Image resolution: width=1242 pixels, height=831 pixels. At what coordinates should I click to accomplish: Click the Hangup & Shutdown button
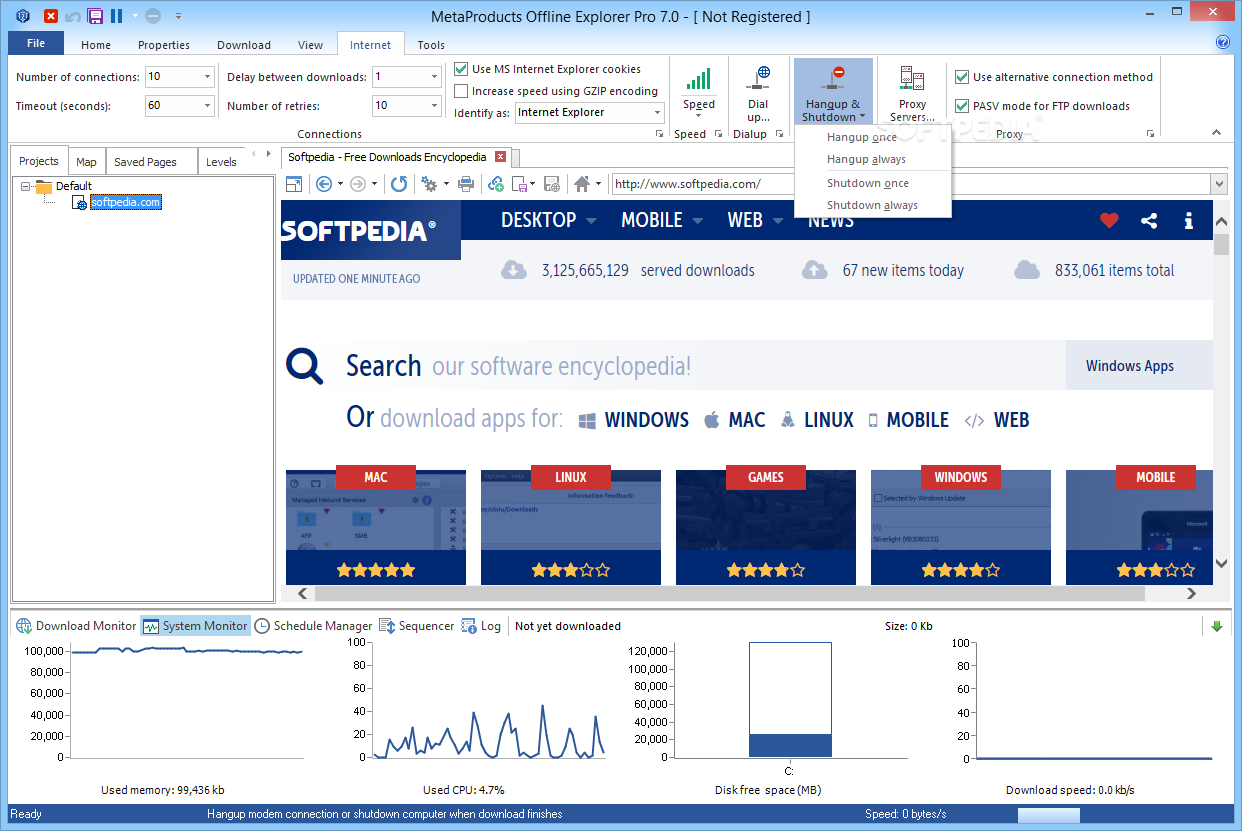click(x=833, y=92)
